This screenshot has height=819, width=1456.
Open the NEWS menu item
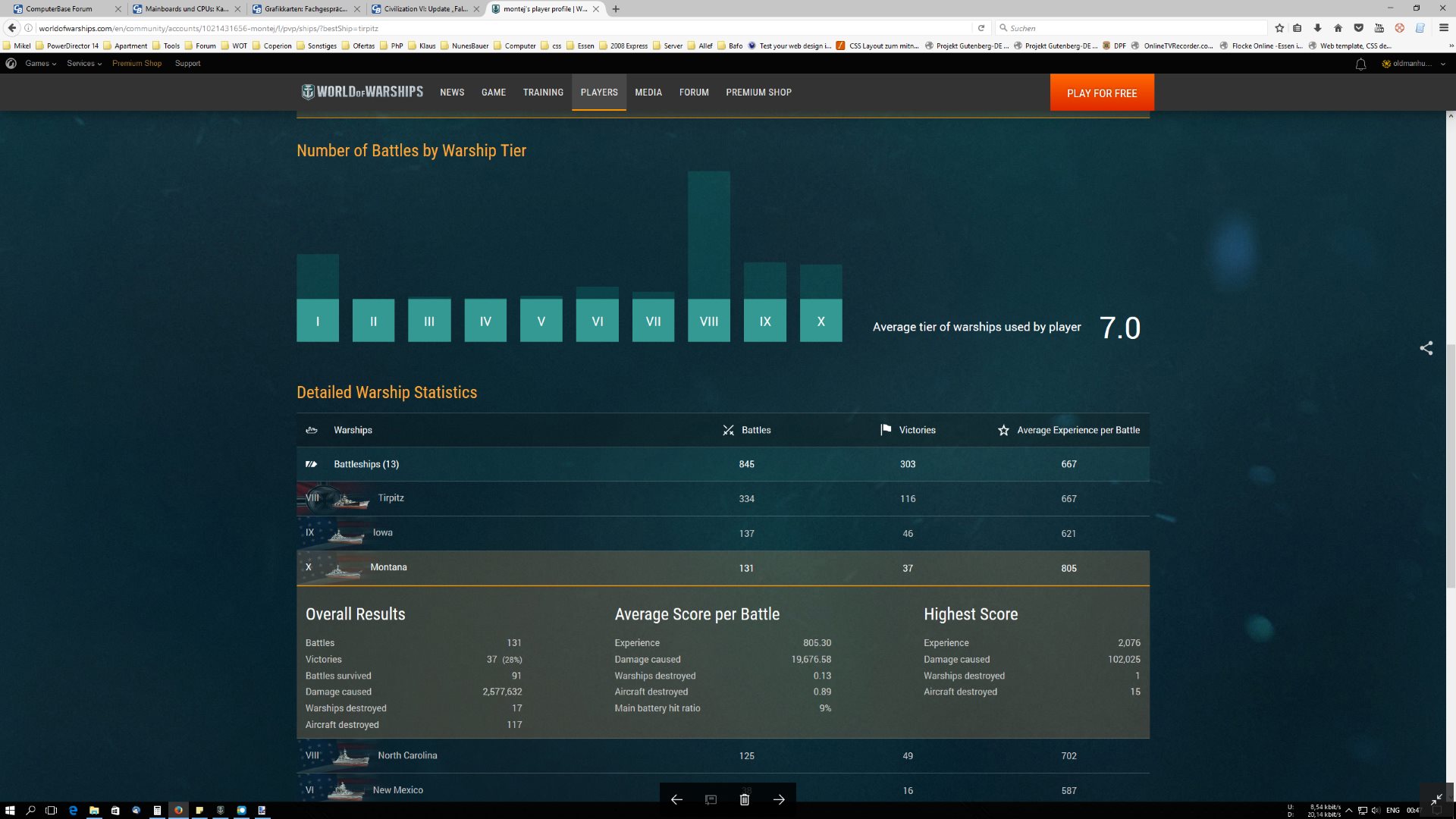tap(452, 93)
